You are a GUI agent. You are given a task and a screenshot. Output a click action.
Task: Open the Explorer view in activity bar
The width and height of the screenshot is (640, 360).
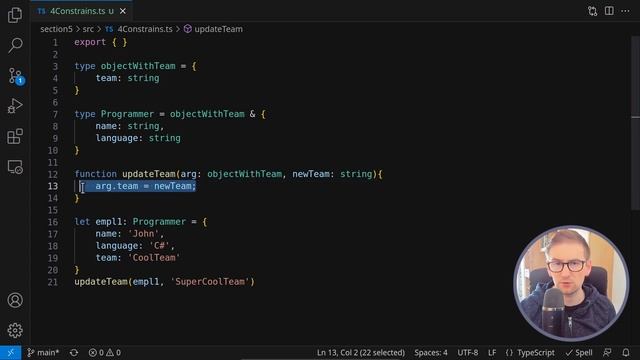15,15
